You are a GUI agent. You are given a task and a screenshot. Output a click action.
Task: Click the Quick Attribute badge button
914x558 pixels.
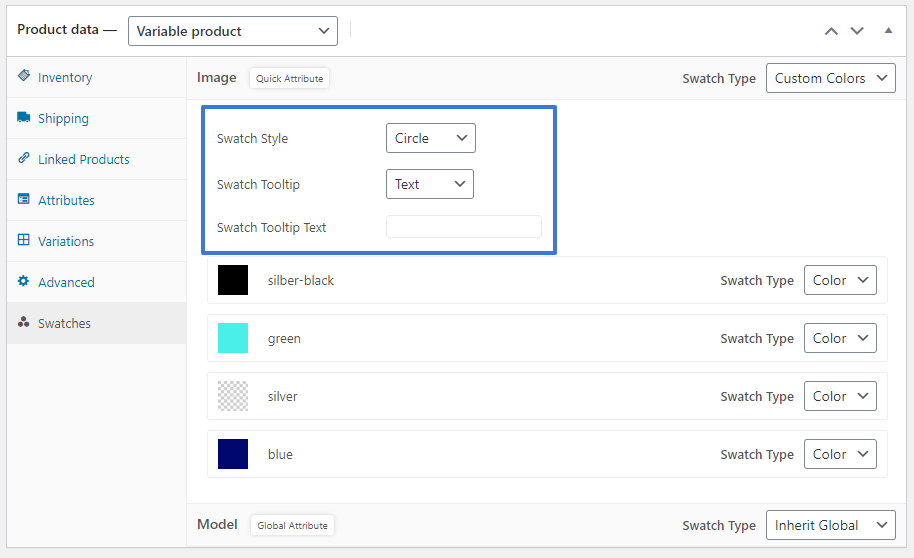[x=289, y=78]
